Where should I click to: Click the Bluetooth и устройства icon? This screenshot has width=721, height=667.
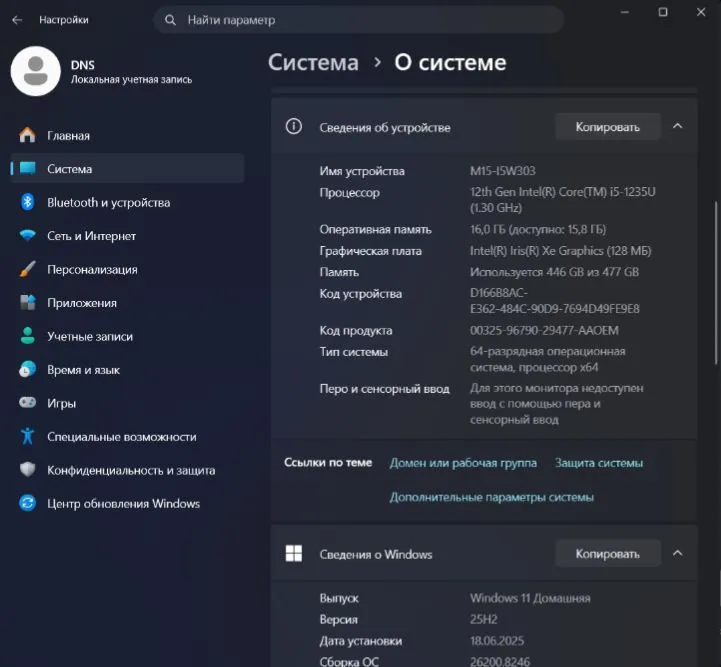(28, 202)
